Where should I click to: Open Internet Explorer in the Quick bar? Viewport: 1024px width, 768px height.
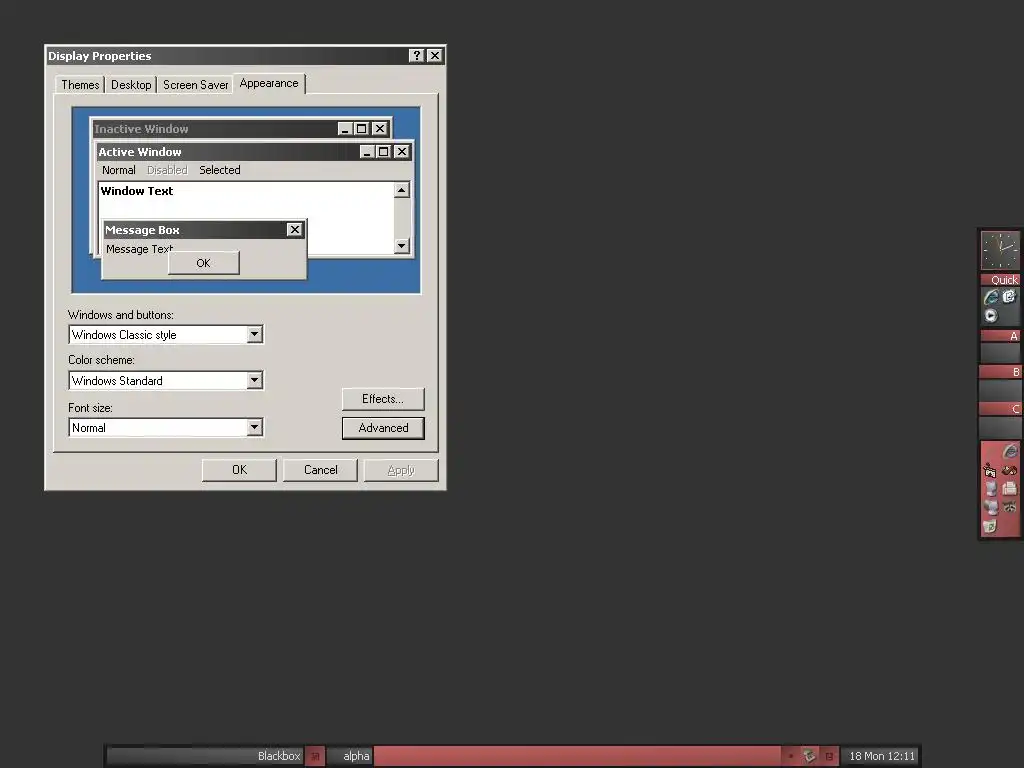[991, 297]
